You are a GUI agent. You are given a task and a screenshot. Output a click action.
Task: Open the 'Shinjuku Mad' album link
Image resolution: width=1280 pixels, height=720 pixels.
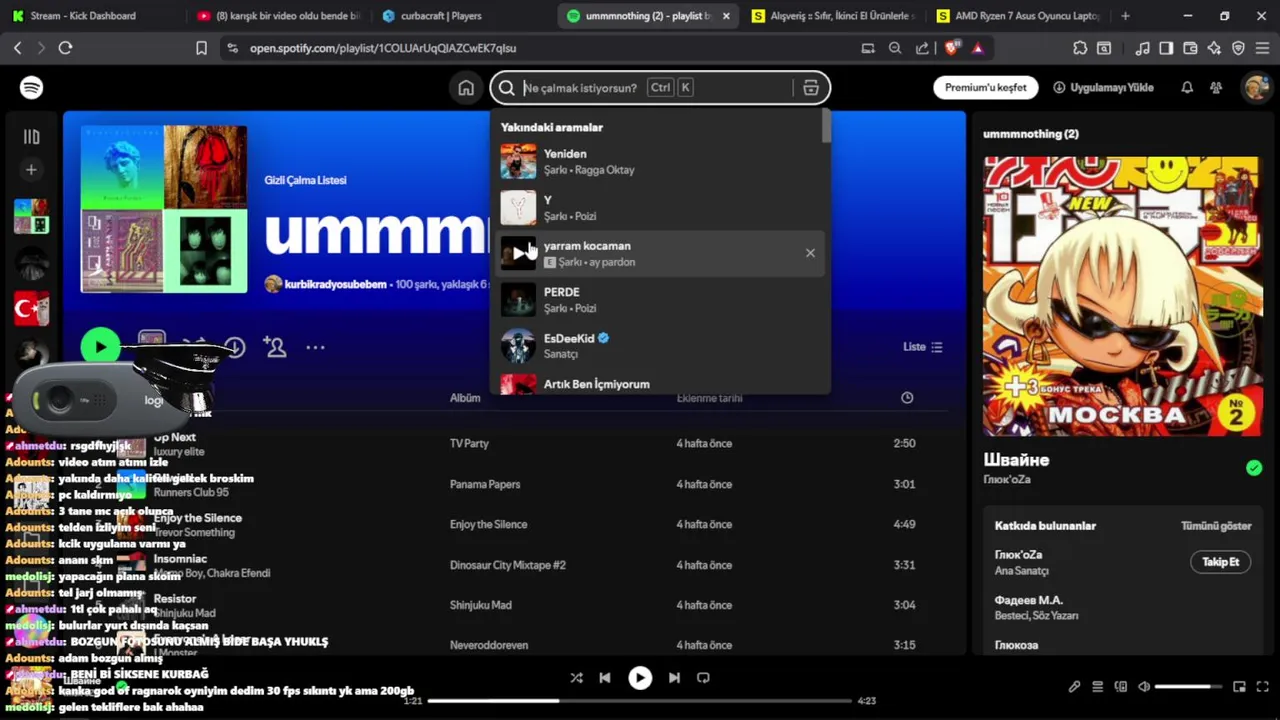tap(481, 605)
